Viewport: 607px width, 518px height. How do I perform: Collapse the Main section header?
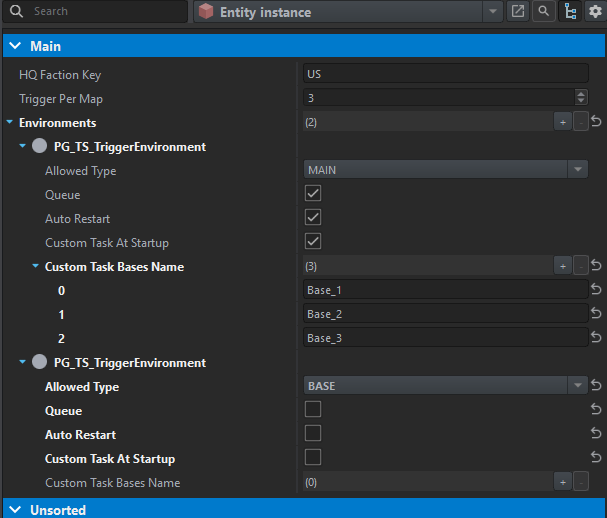[14, 46]
